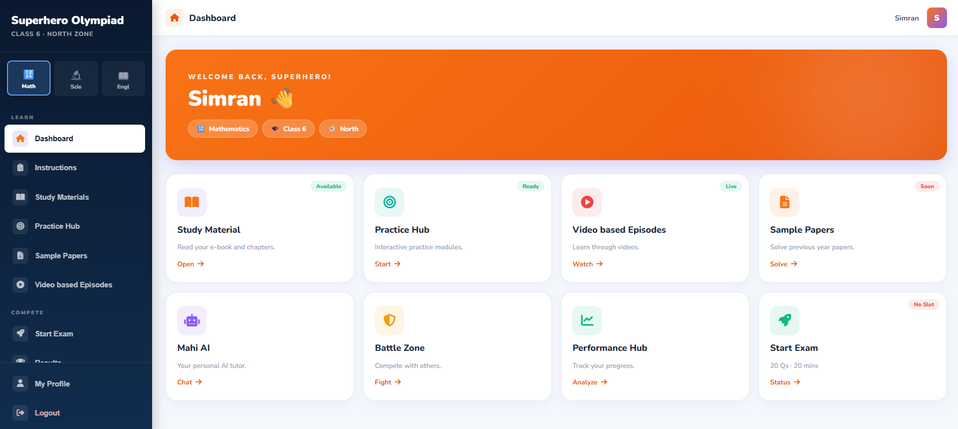Click the Available badge on Study Material

[x=329, y=186]
